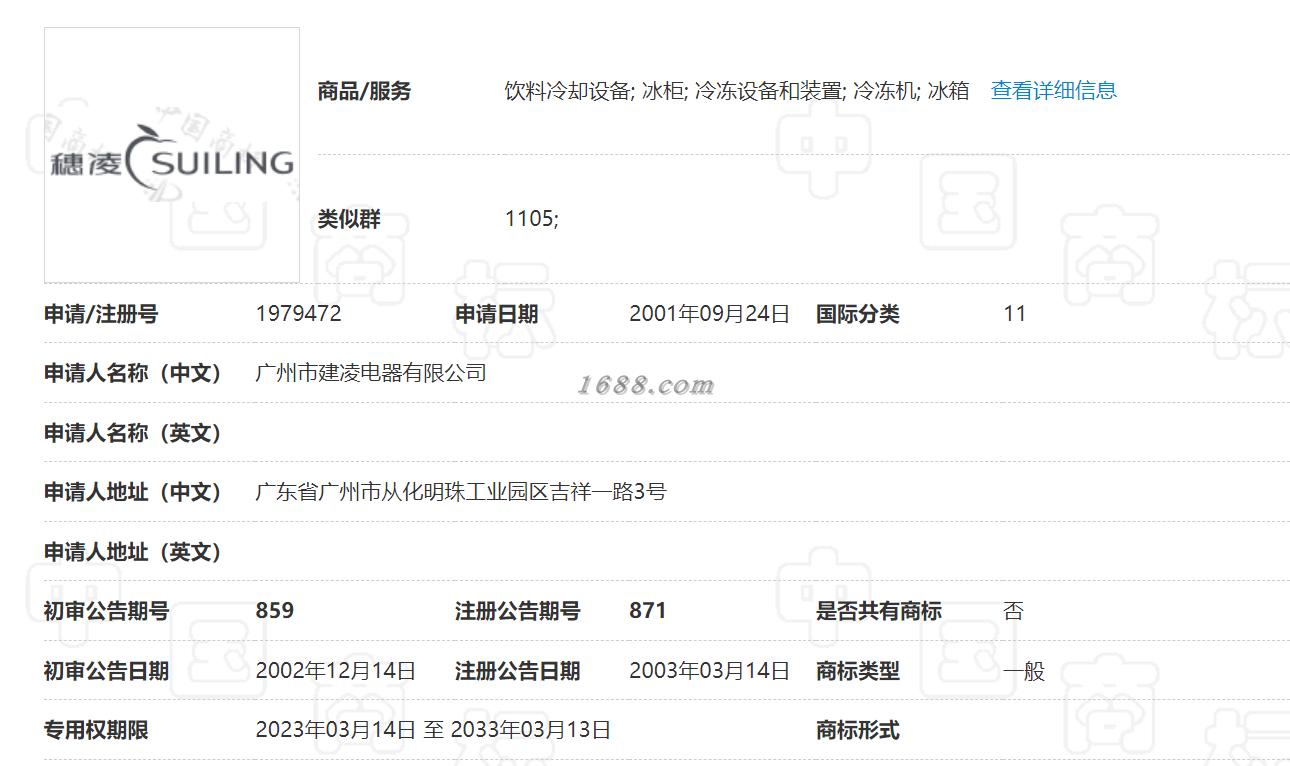Click the 商品/服务 label

(x=364, y=91)
